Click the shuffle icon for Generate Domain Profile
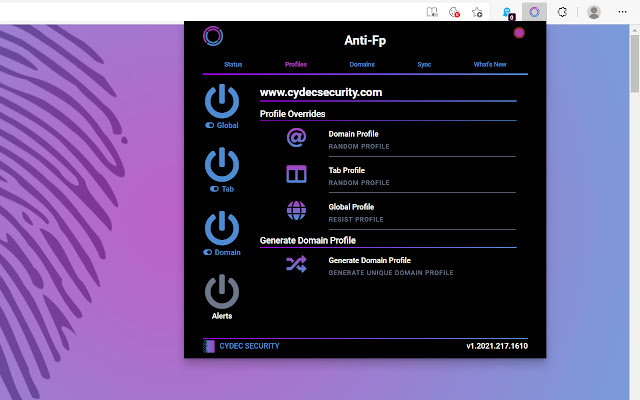 [x=296, y=264]
